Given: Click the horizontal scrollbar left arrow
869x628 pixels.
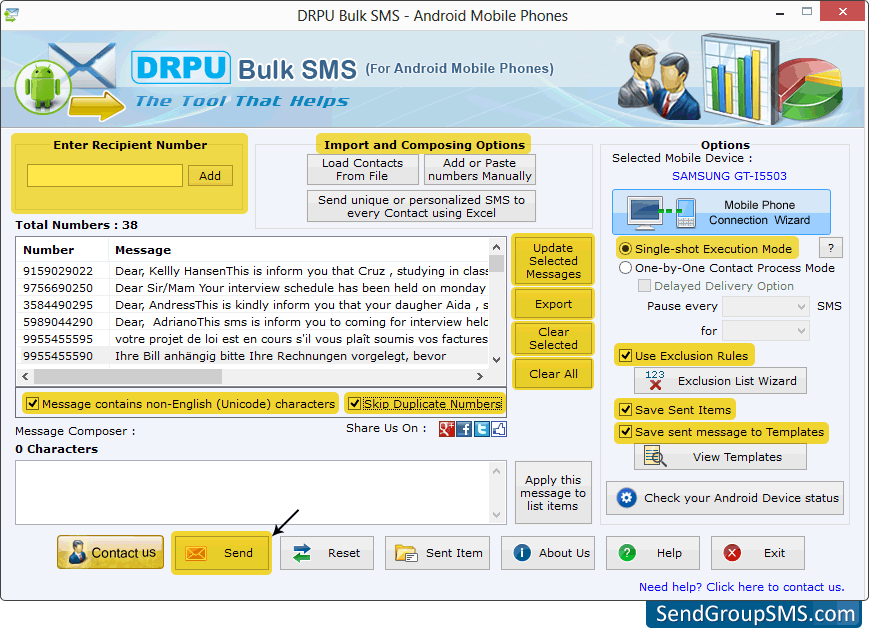Looking at the screenshot, I should coord(25,376).
